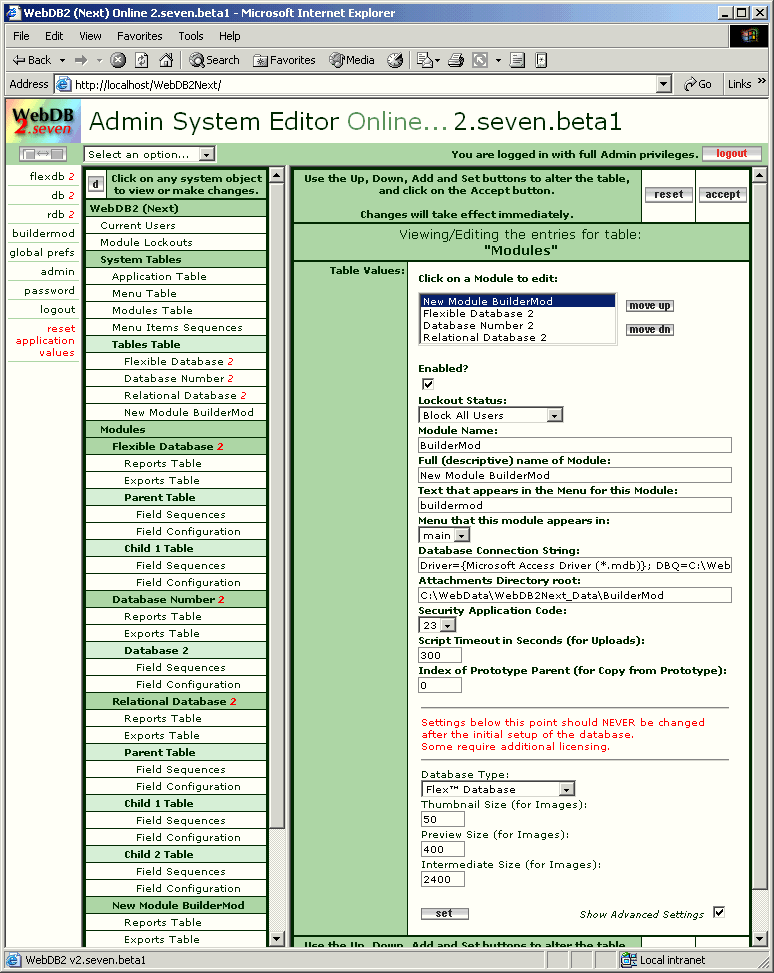Open the Tools menu
Viewport: 774px width, 973px height.
pos(191,36)
